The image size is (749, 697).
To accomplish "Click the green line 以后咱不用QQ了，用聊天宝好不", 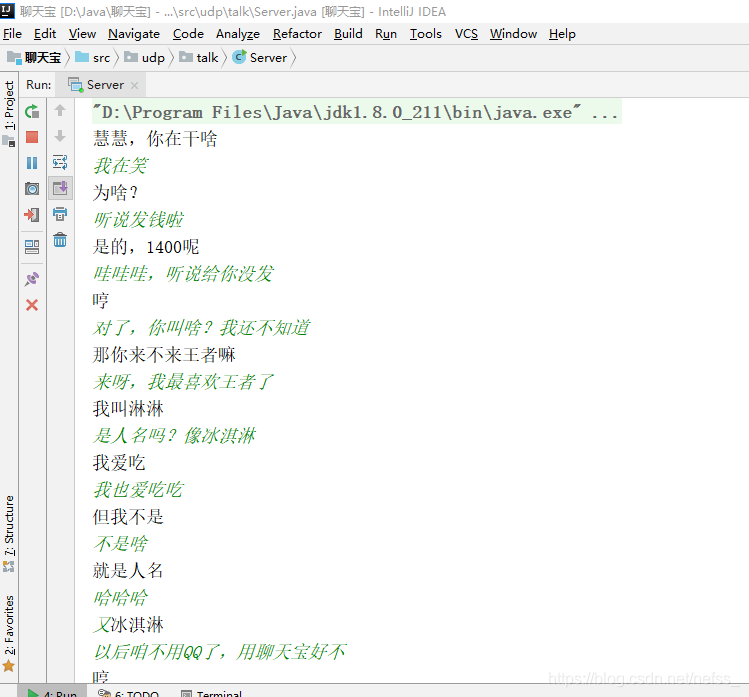I will click(x=220, y=652).
